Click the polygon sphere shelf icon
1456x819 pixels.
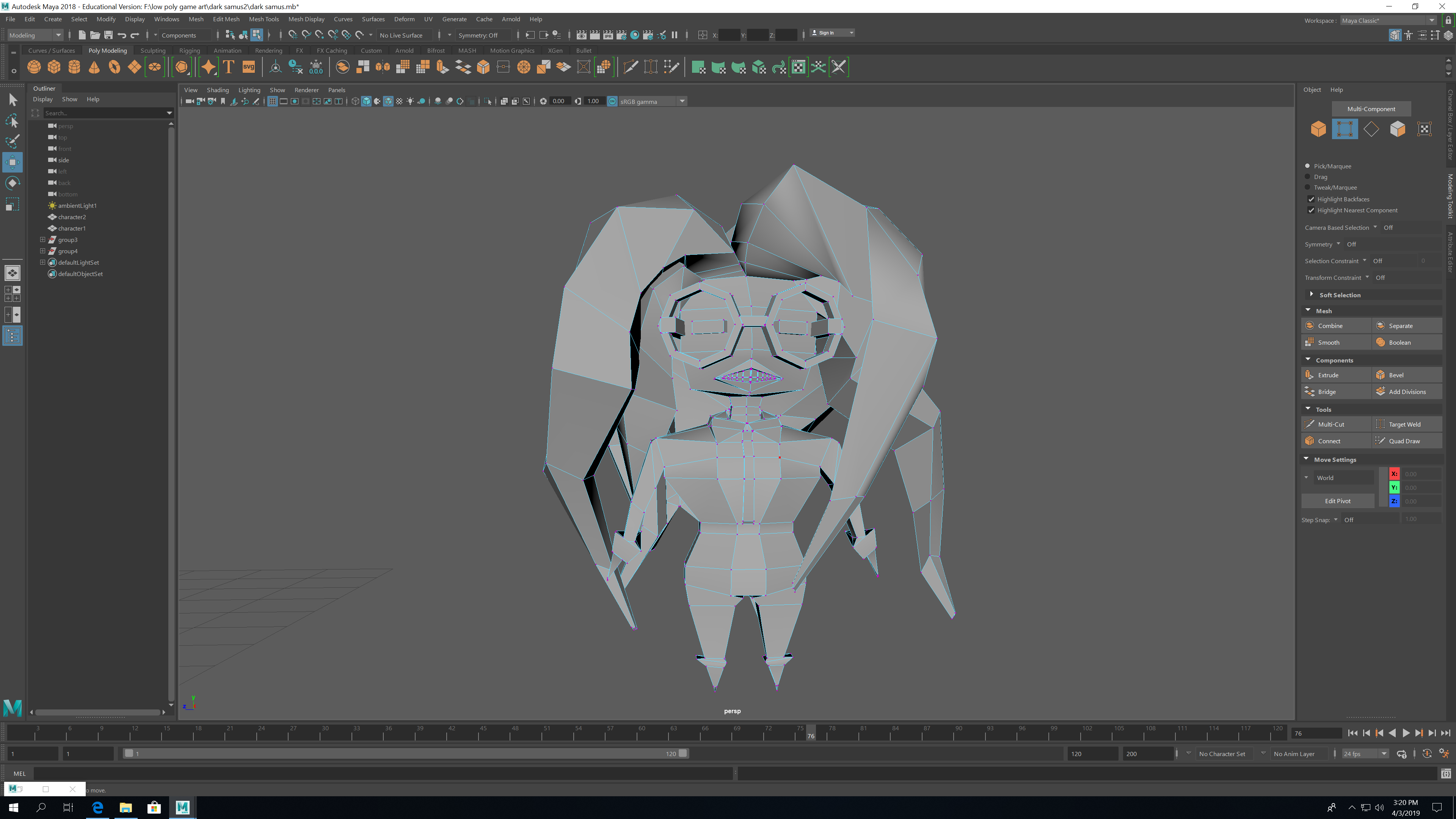(x=34, y=67)
